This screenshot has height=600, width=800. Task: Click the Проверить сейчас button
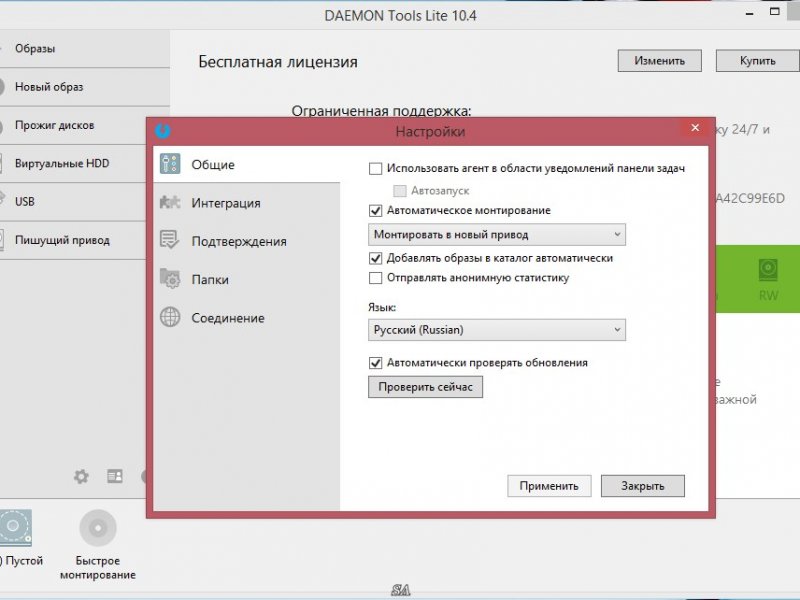(426, 387)
